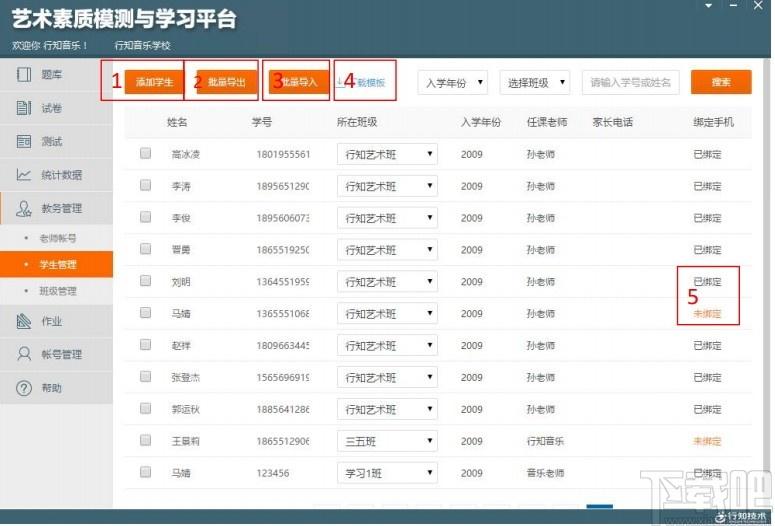
Task: Tick the checkbox for 李俊
Action: click(145, 217)
